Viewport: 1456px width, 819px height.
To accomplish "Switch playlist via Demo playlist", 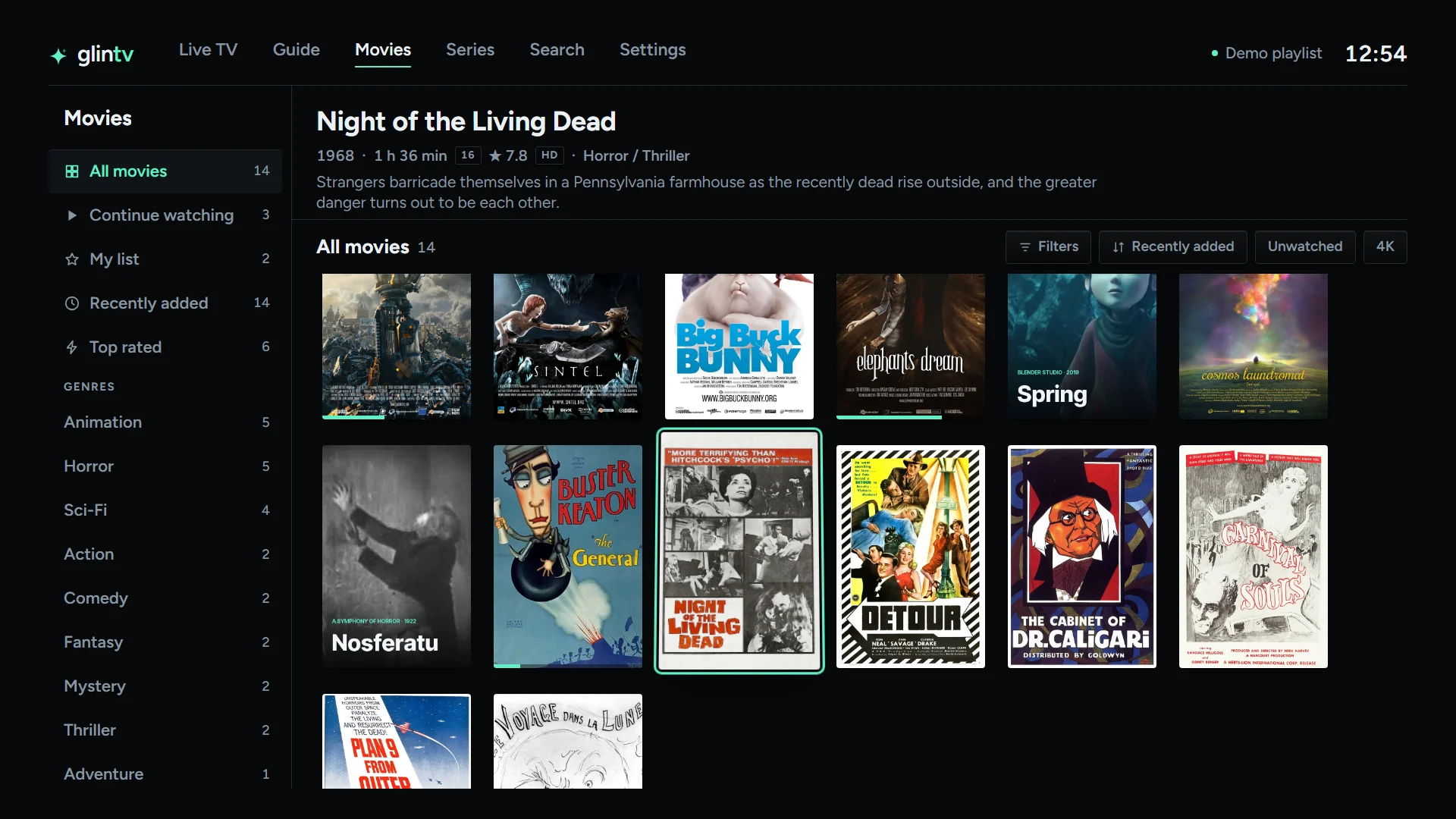I will 1266,53.
